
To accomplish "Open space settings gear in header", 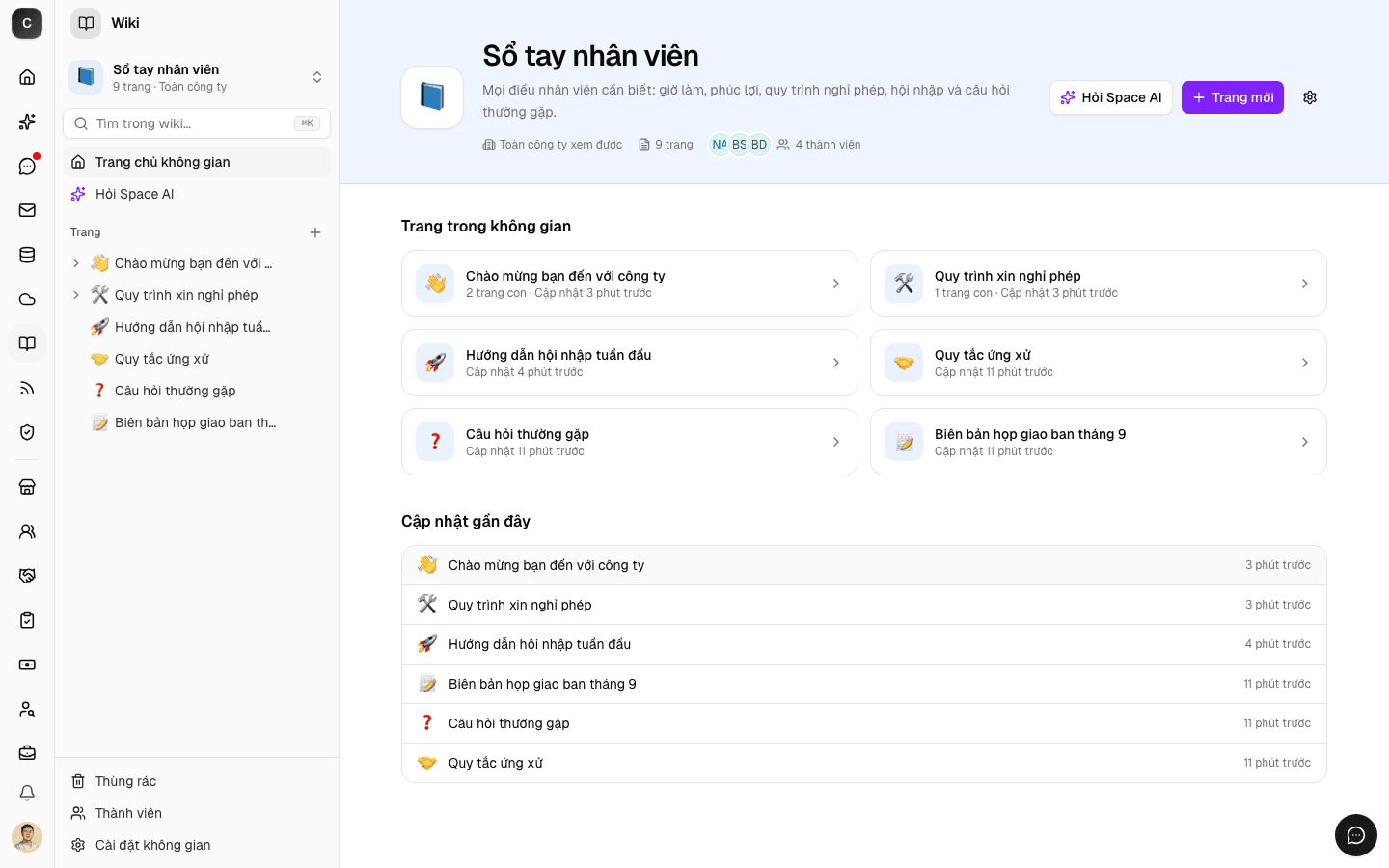I will click(x=1310, y=97).
